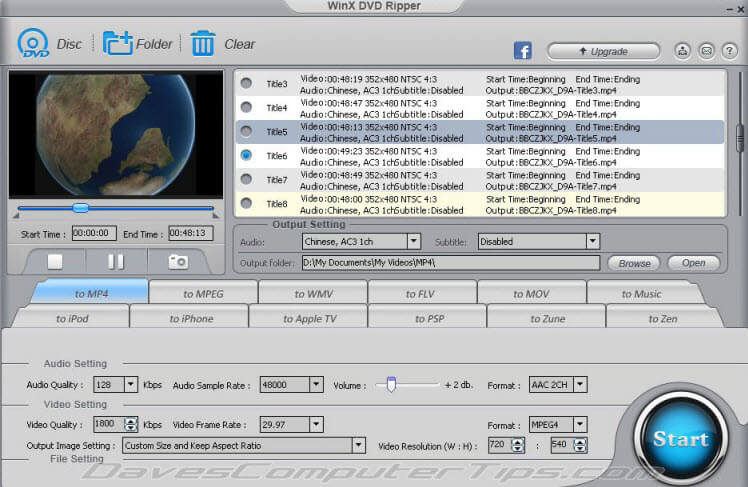Click the big Start button
Screen dimensions: 748x487
(x=681, y=438)
